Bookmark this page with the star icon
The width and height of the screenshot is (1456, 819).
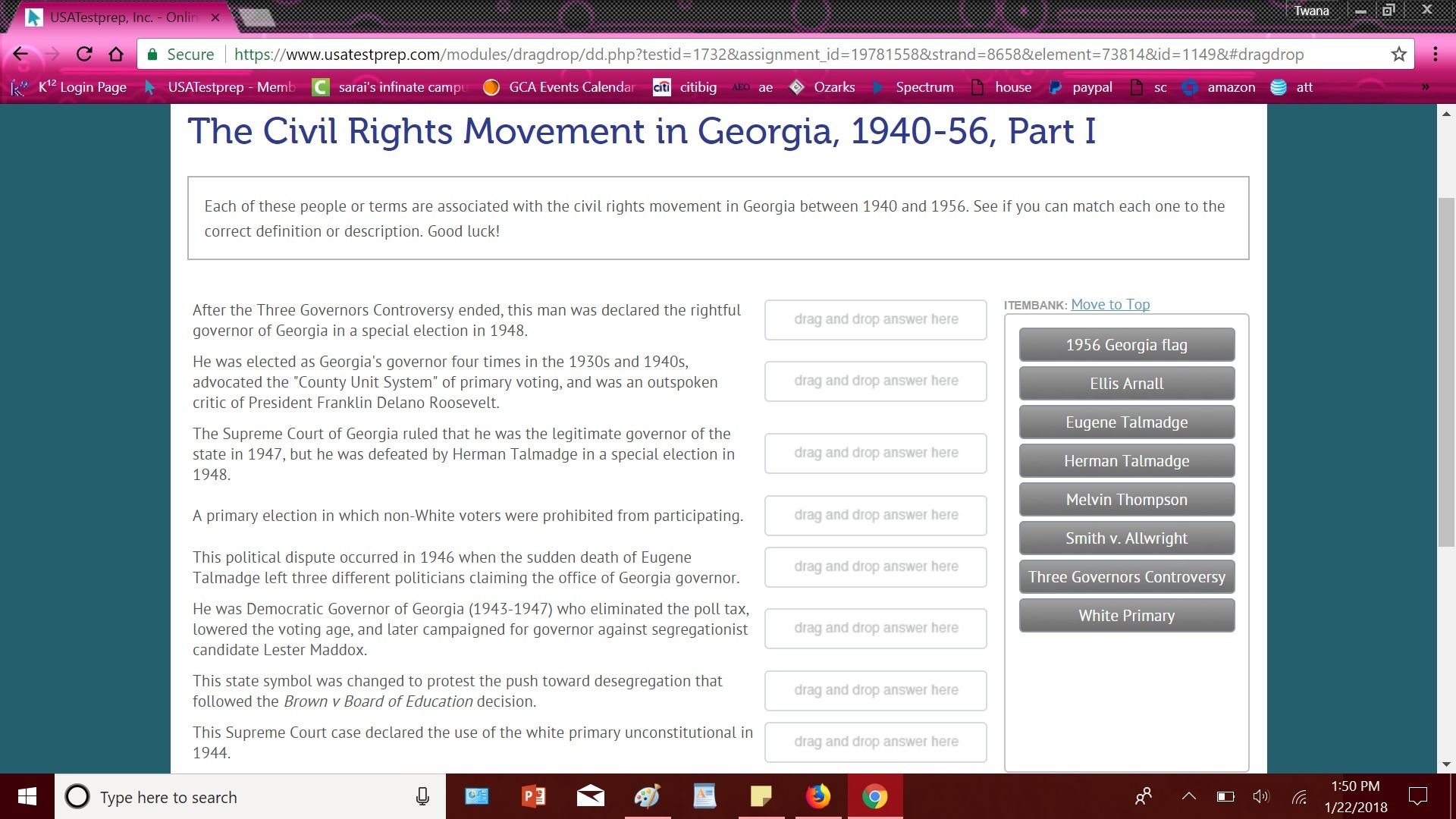pos(1398,54)
